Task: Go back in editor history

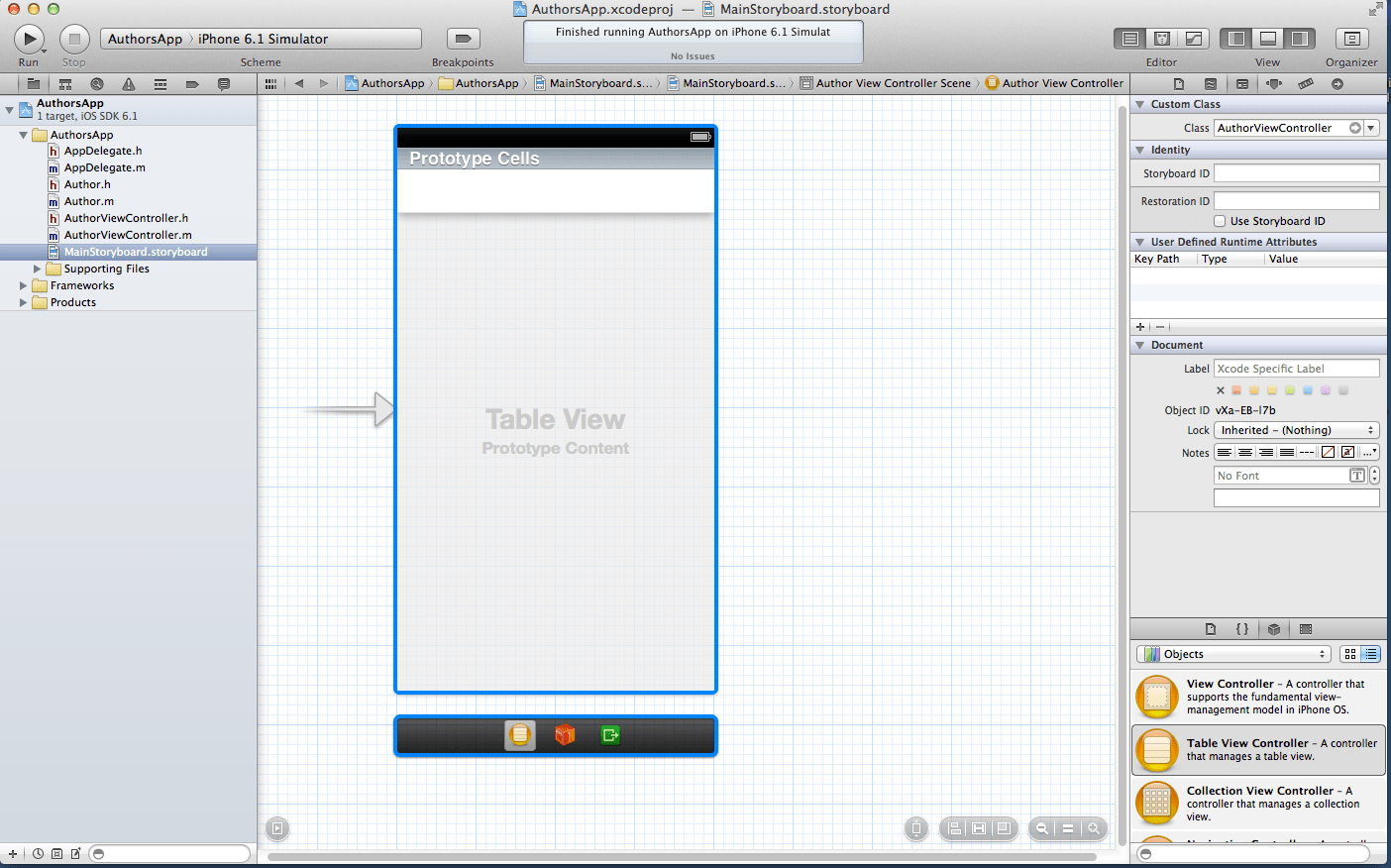Action: click(x=299, y=84)
